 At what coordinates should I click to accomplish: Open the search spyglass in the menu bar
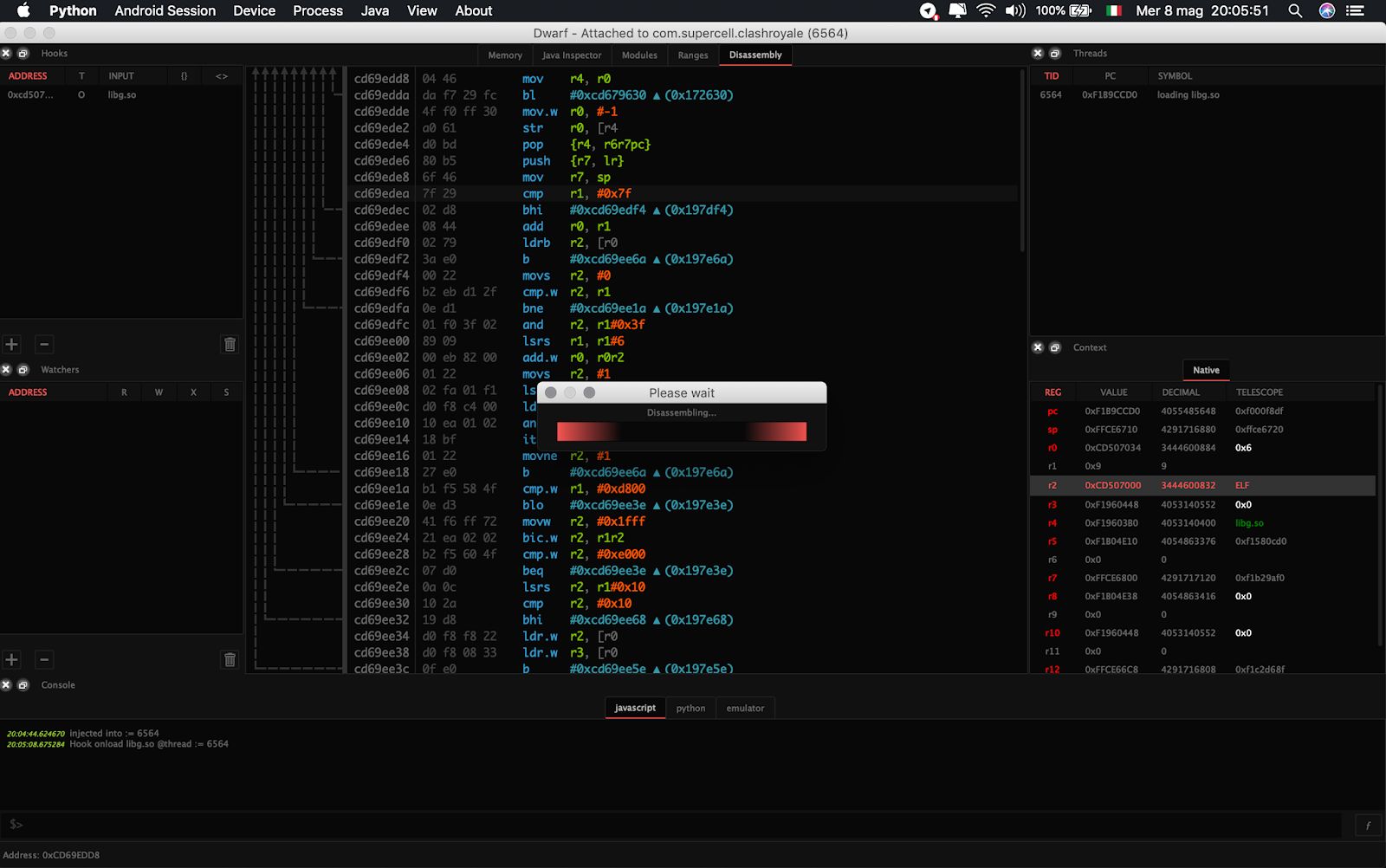1294,11
